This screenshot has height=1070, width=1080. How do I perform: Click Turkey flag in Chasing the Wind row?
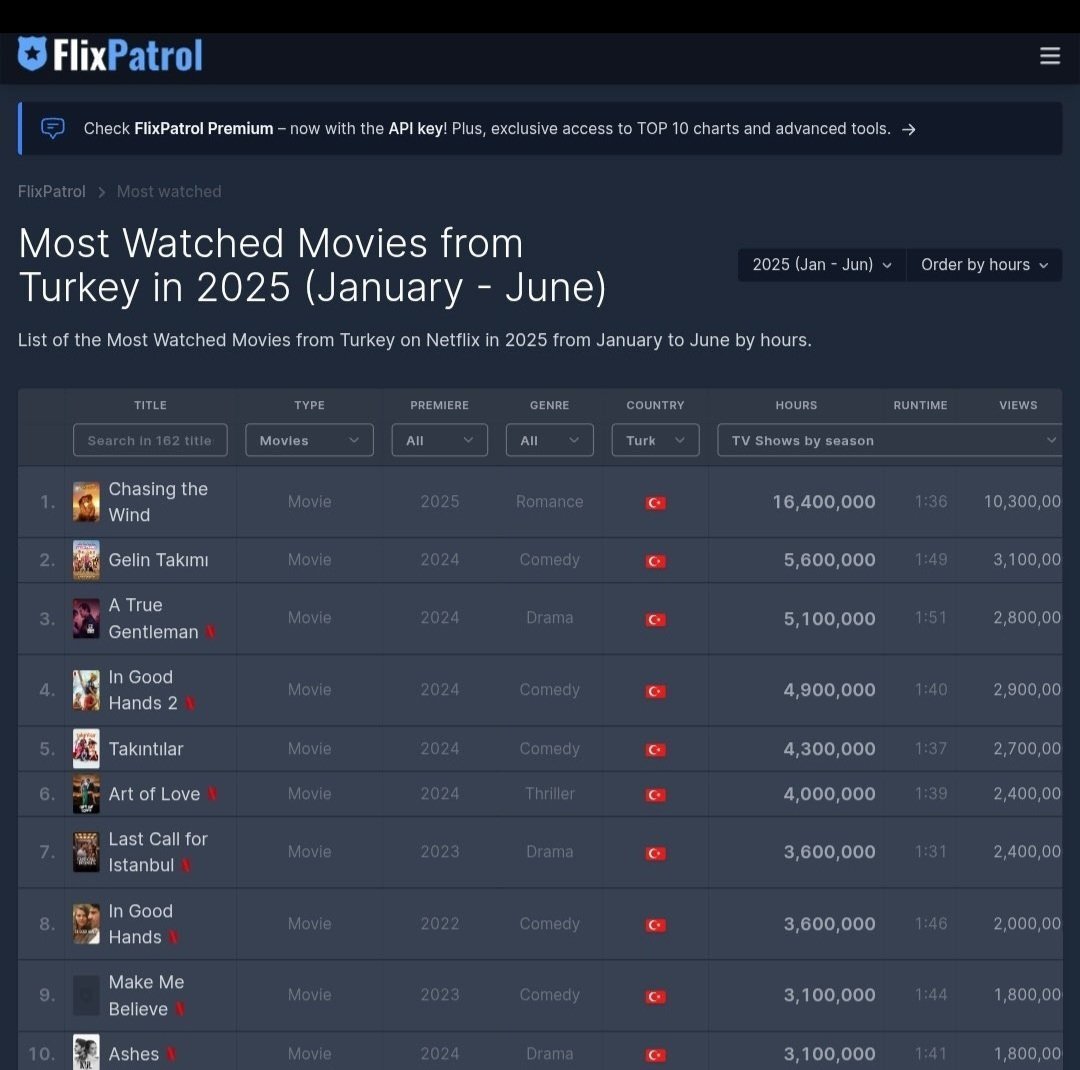click(655, 503)
